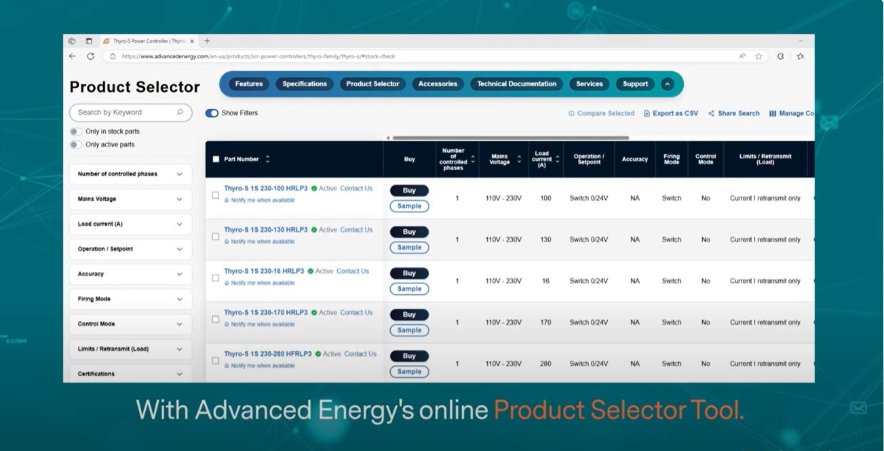
Task: Open the Specifications tab
Action: tap(304, 84)
